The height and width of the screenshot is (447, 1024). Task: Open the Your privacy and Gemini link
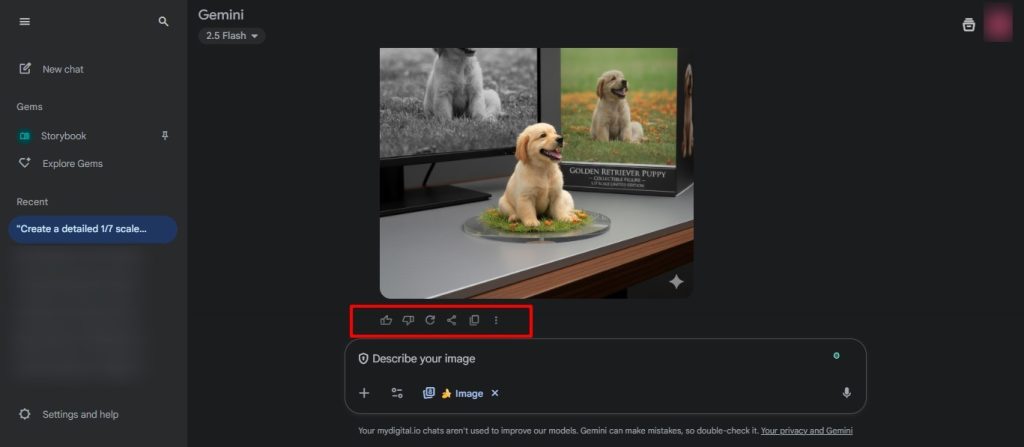coord(806,431)
